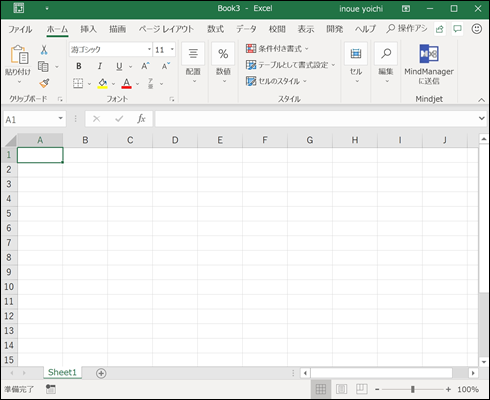
Task: Open font (フォント) dialog launcher
Action: tap(172, 99)
